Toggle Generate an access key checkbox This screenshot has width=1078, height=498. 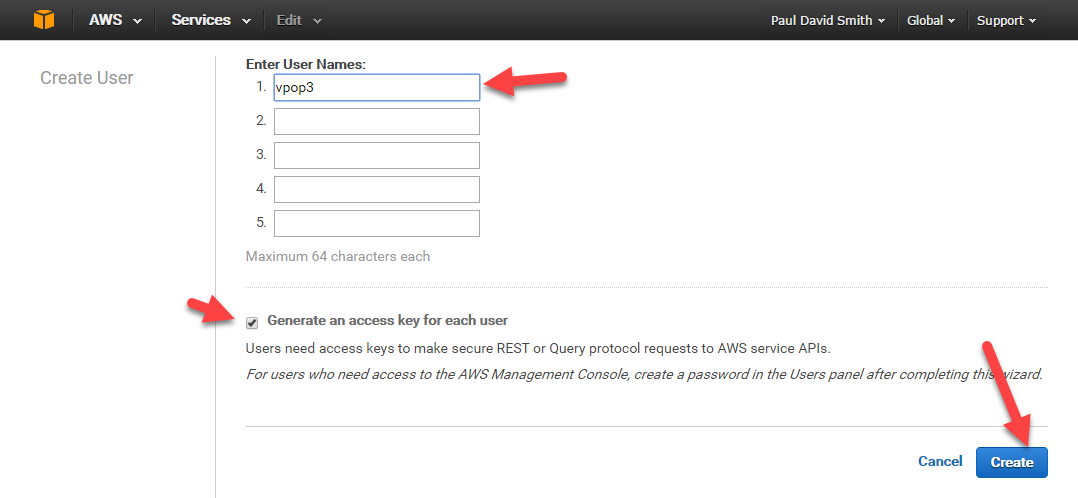click(x=252, y=322)
